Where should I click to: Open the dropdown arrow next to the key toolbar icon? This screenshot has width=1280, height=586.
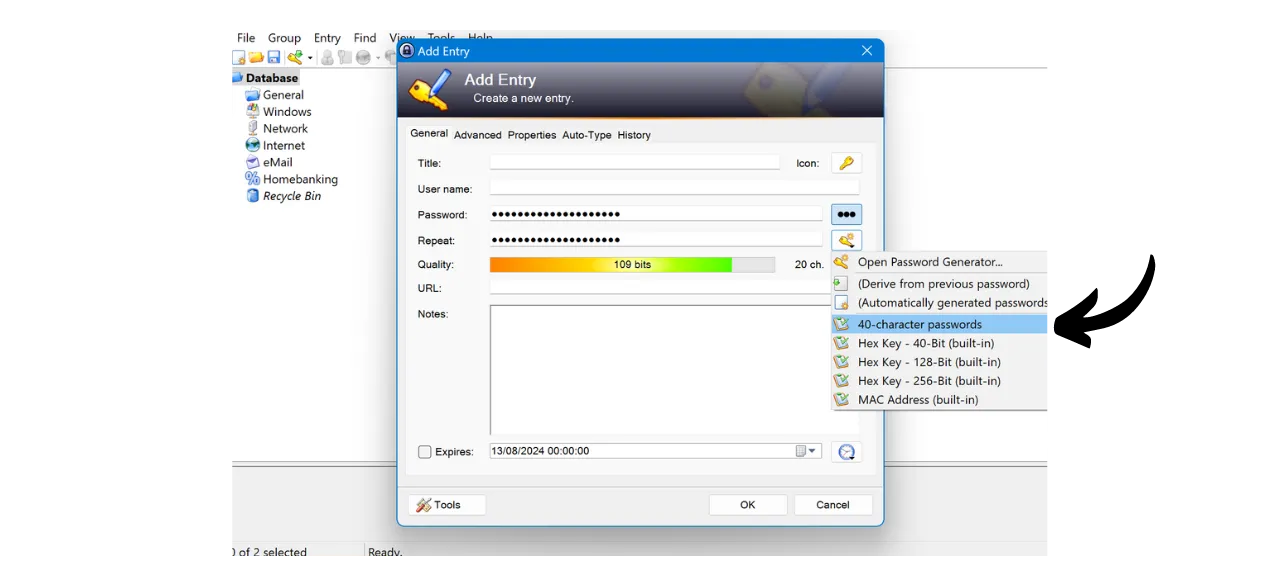(311, 57)
